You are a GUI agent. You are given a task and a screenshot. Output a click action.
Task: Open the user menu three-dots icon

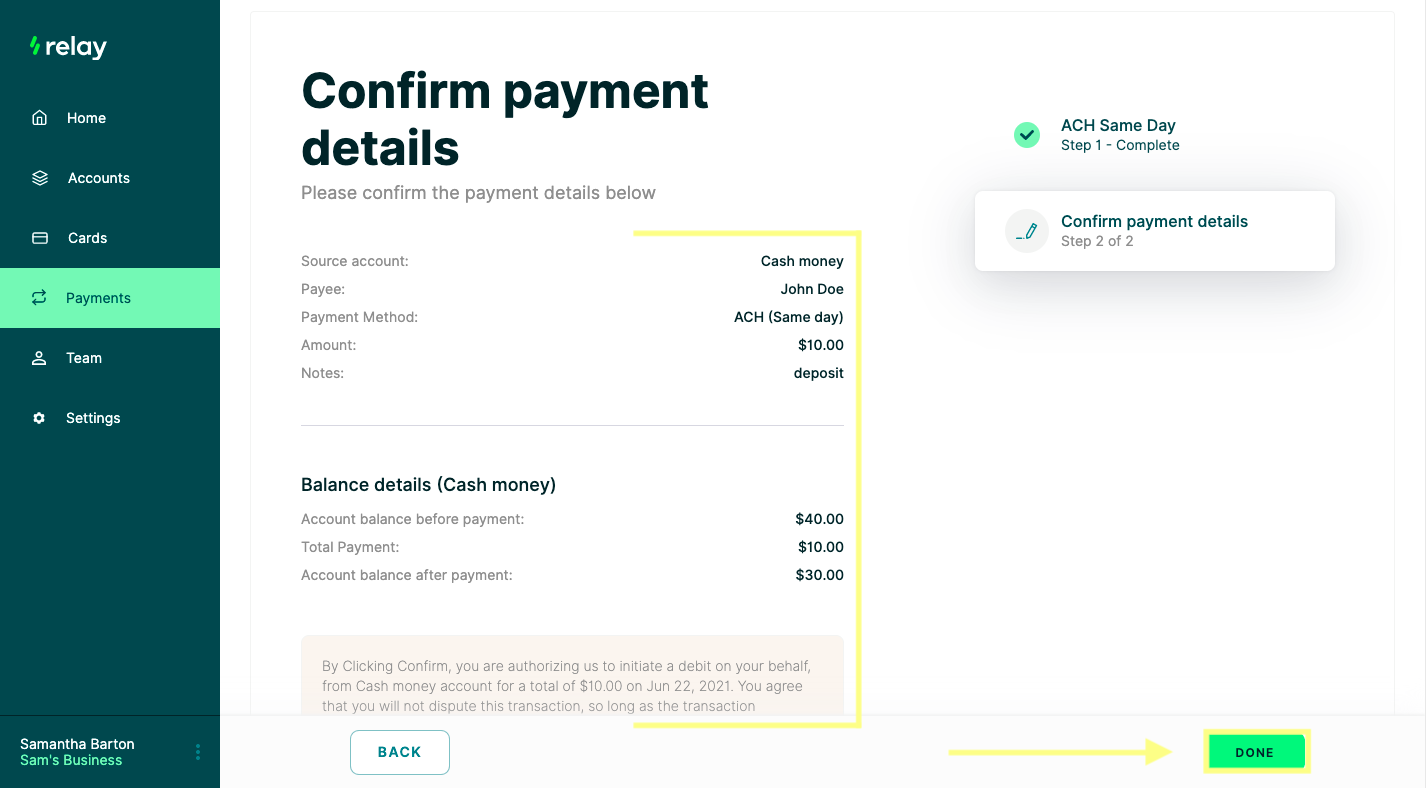tap(198, 752)
